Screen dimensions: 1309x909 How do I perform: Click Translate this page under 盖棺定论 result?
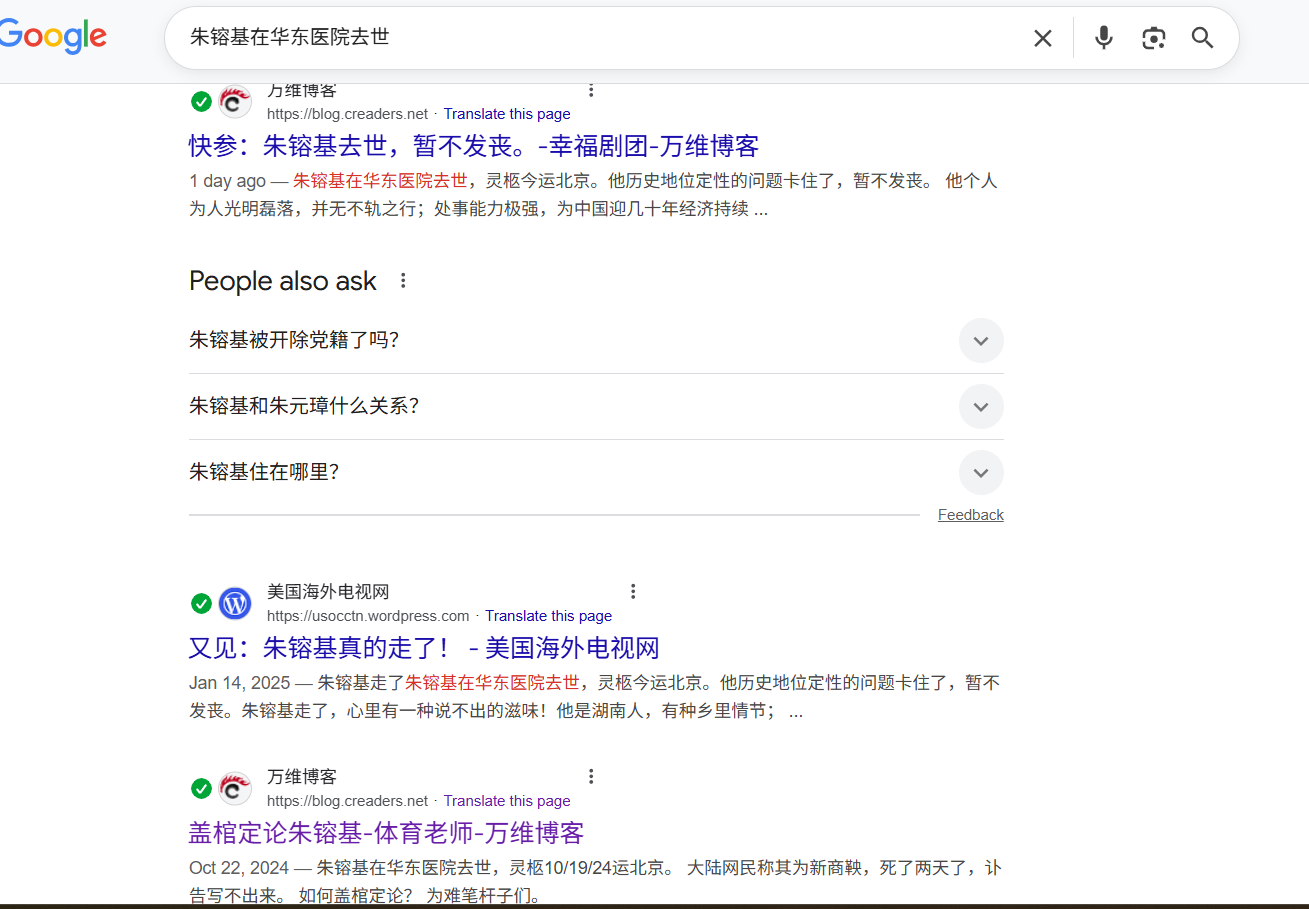click(507, 801)
